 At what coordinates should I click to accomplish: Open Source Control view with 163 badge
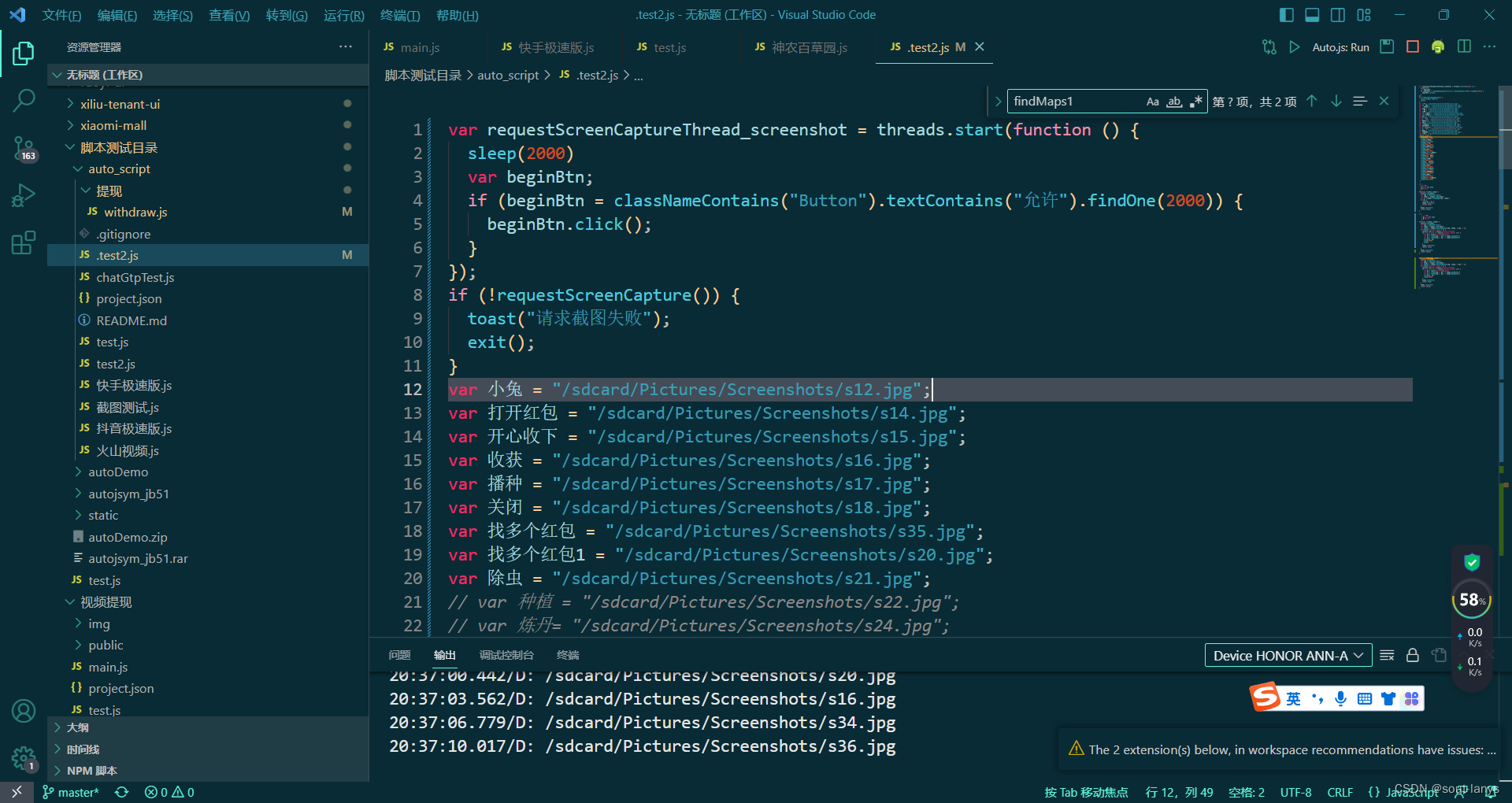coord(24,148)
